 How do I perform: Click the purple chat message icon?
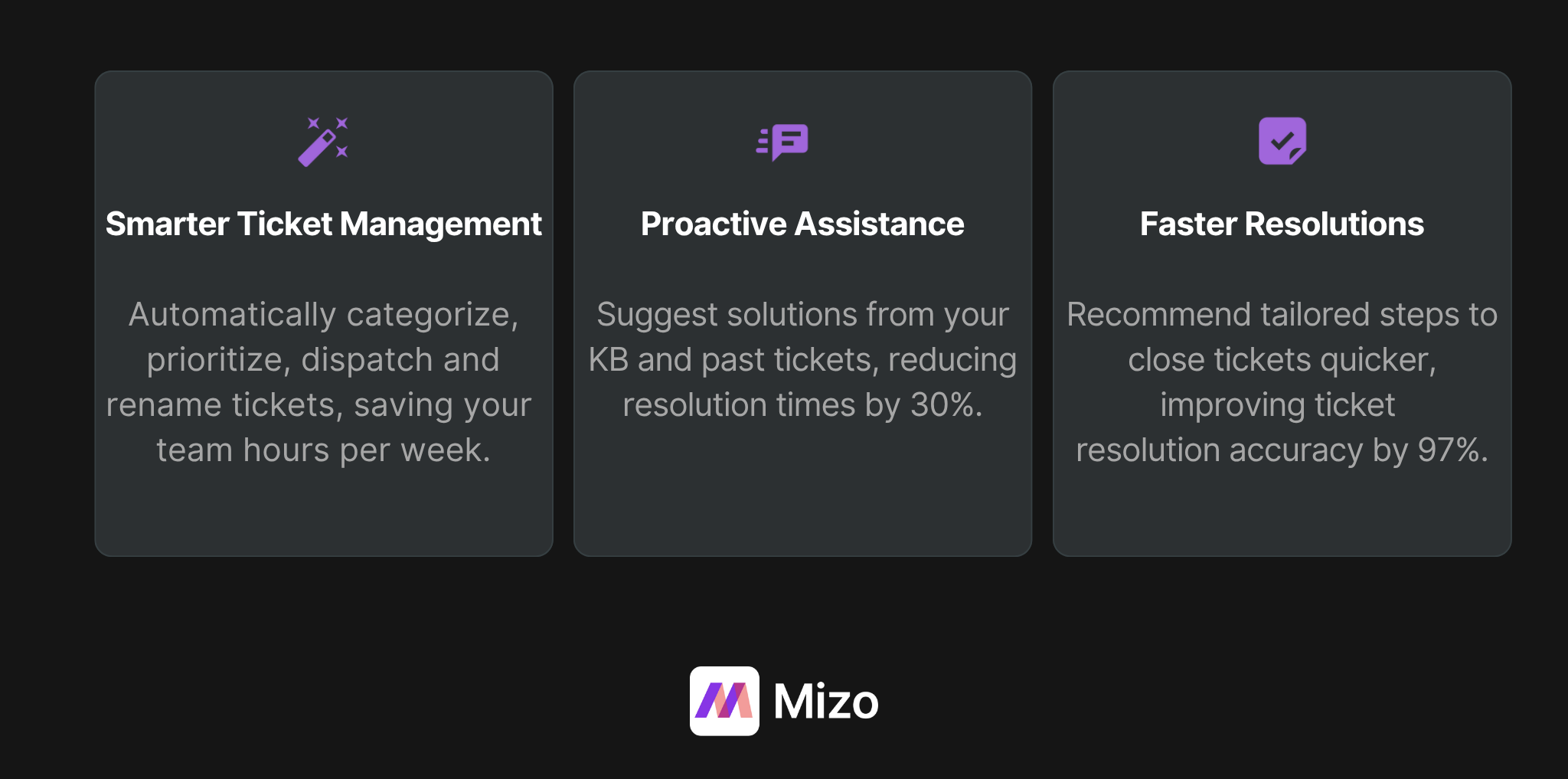point(783,142)
